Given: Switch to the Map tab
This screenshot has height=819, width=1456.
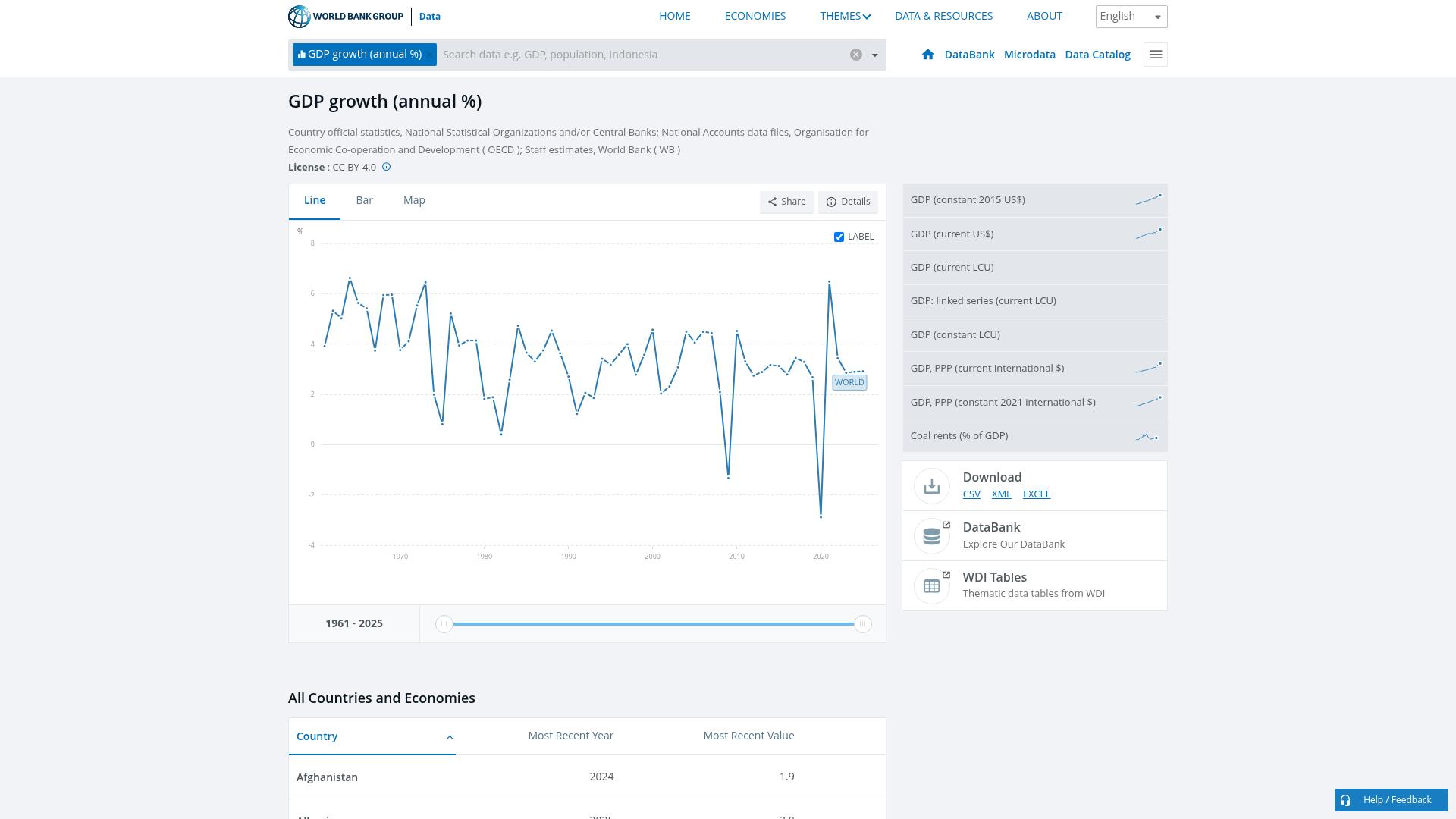Looking at the screenshot, I should click(414, 201).
